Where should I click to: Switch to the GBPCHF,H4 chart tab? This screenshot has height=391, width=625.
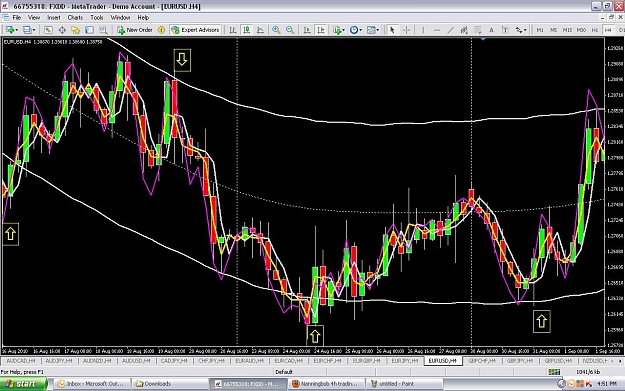(x=482, y=361)
